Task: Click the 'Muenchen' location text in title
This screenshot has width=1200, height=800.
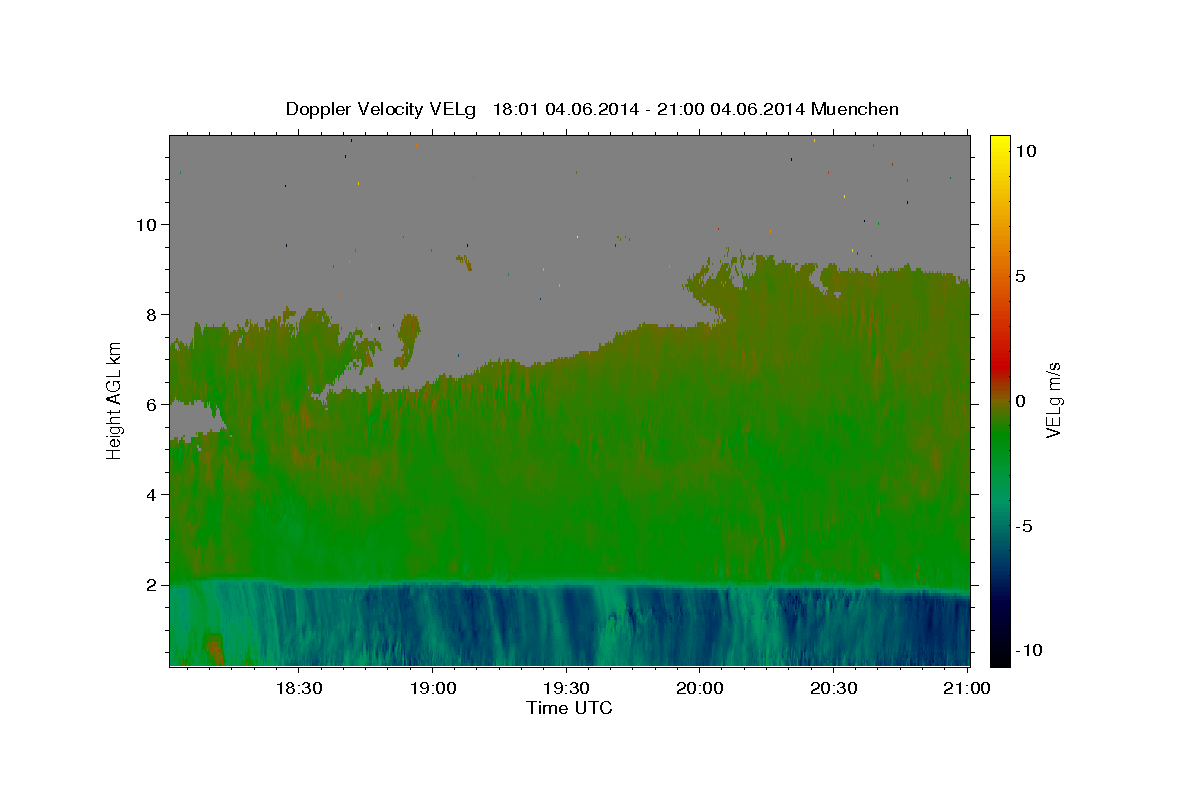Action: point(855,109)
